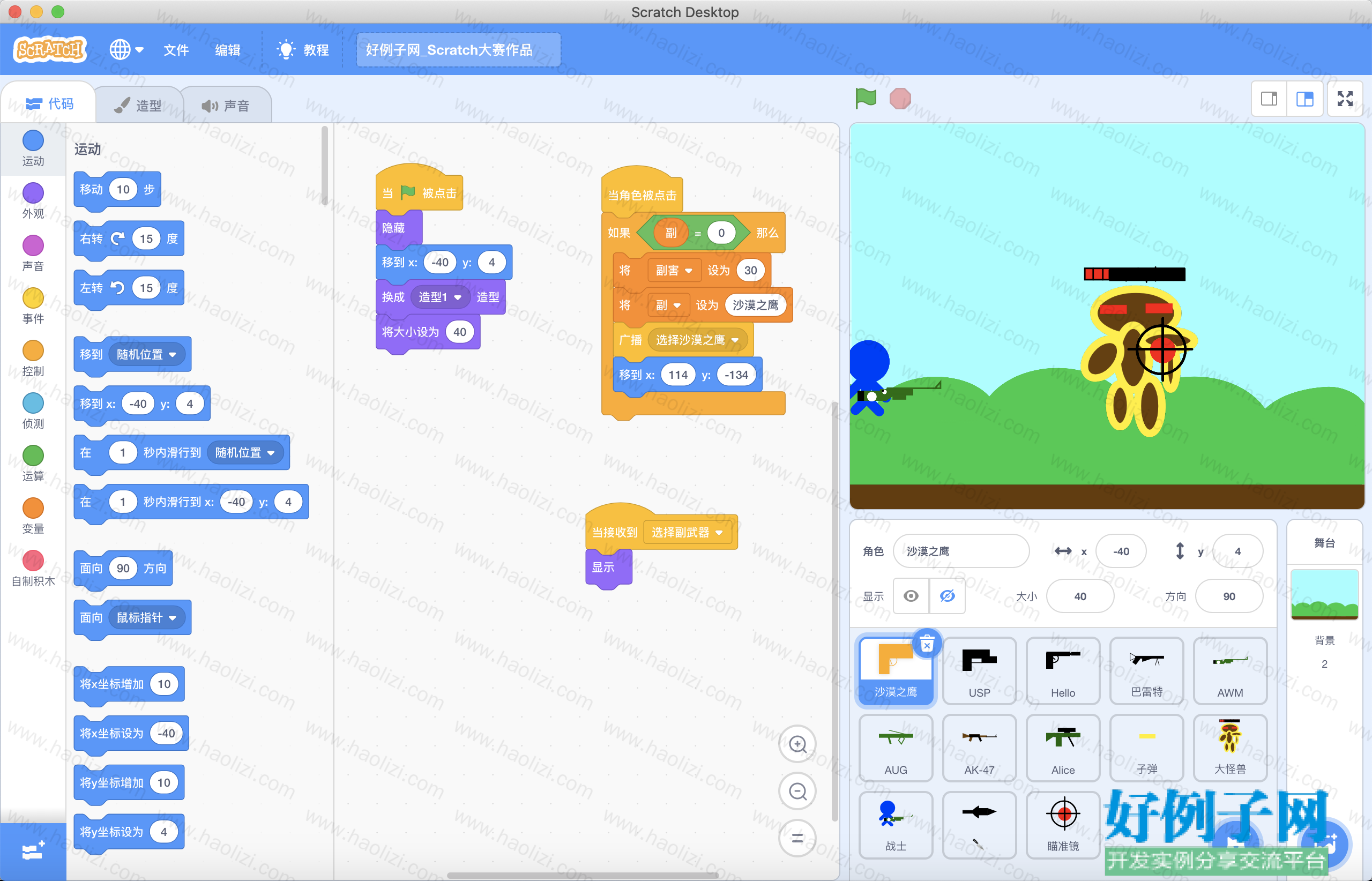This screenshot has height=881, width=1372.
Task: Edit the sprite 方向 field
Action: 1229,596
